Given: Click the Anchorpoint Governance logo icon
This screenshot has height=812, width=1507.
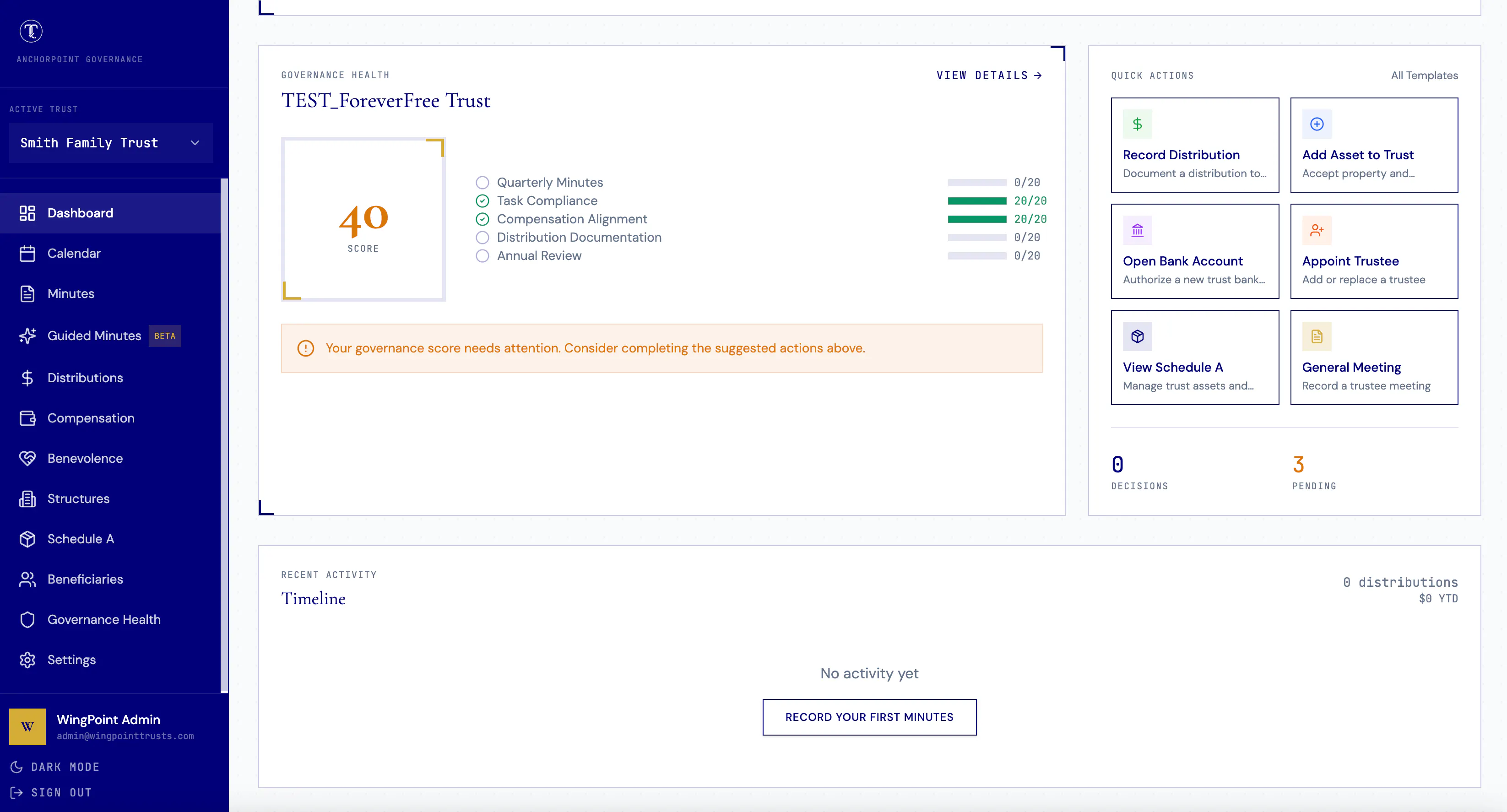Looking at the screenshot, I should (31, 31).
